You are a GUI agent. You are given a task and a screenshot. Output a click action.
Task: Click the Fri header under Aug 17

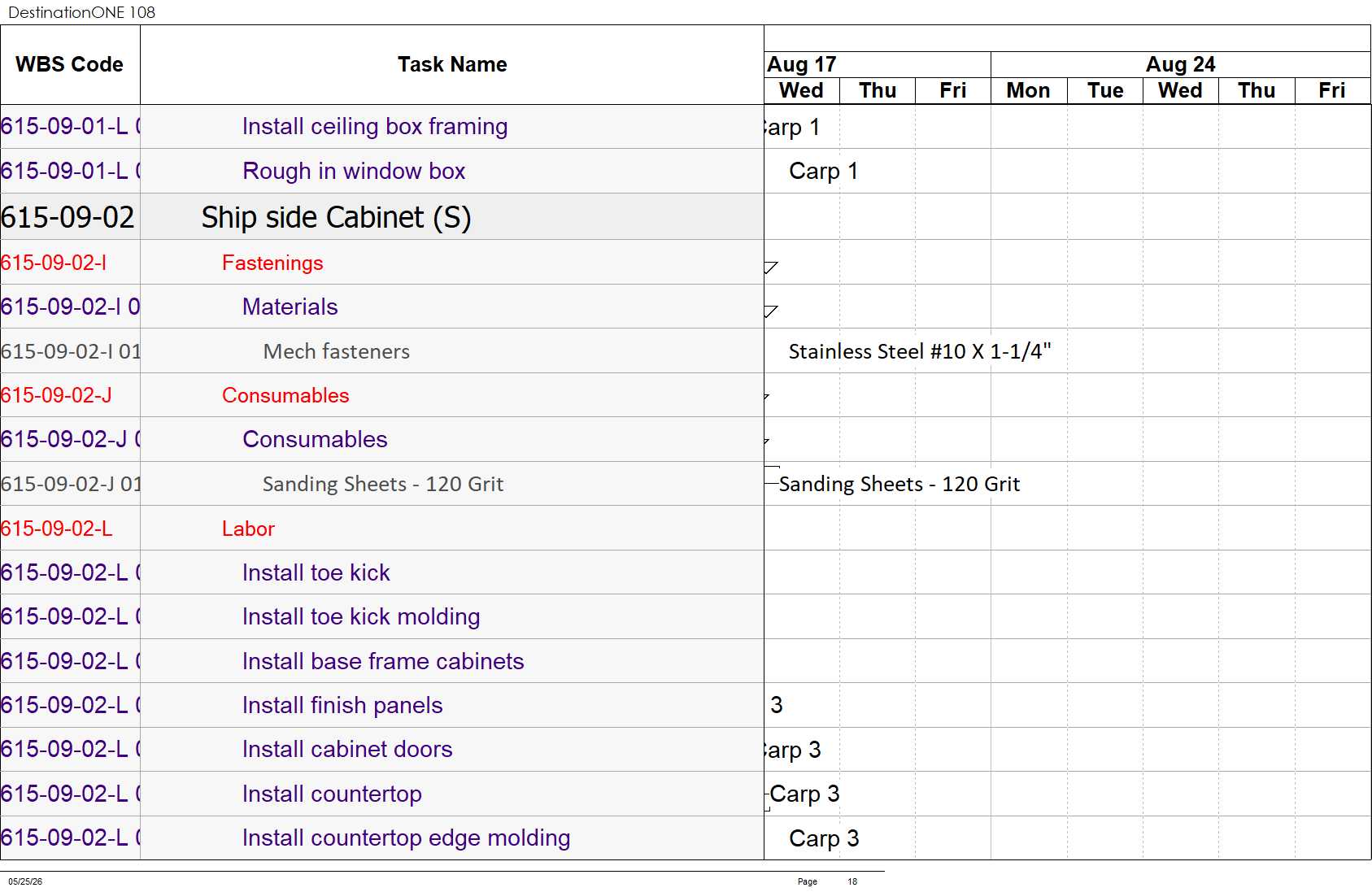(953, 90)
